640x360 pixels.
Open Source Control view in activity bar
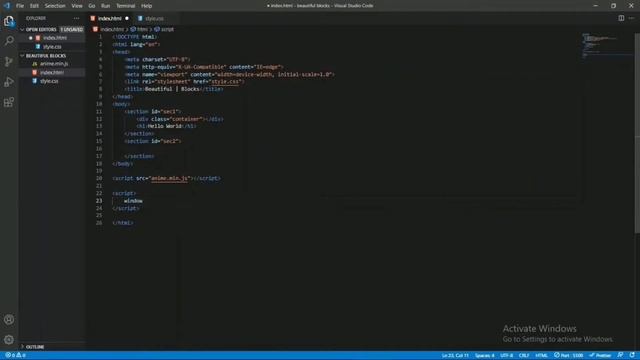coord(9,61)
